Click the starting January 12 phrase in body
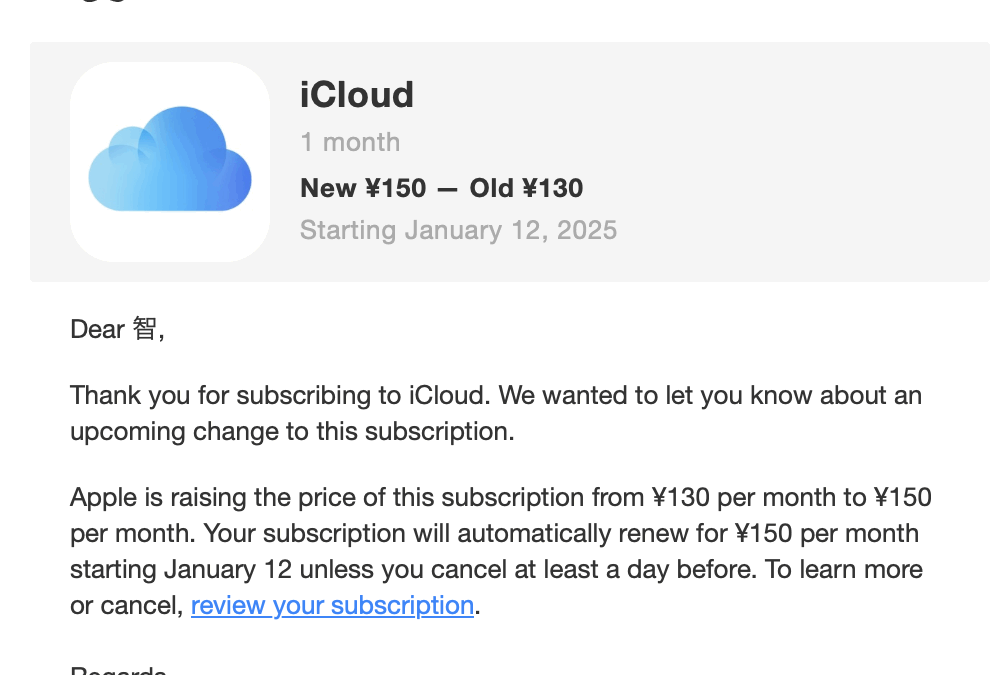The image size is (1006, 675). pos(180,570)
